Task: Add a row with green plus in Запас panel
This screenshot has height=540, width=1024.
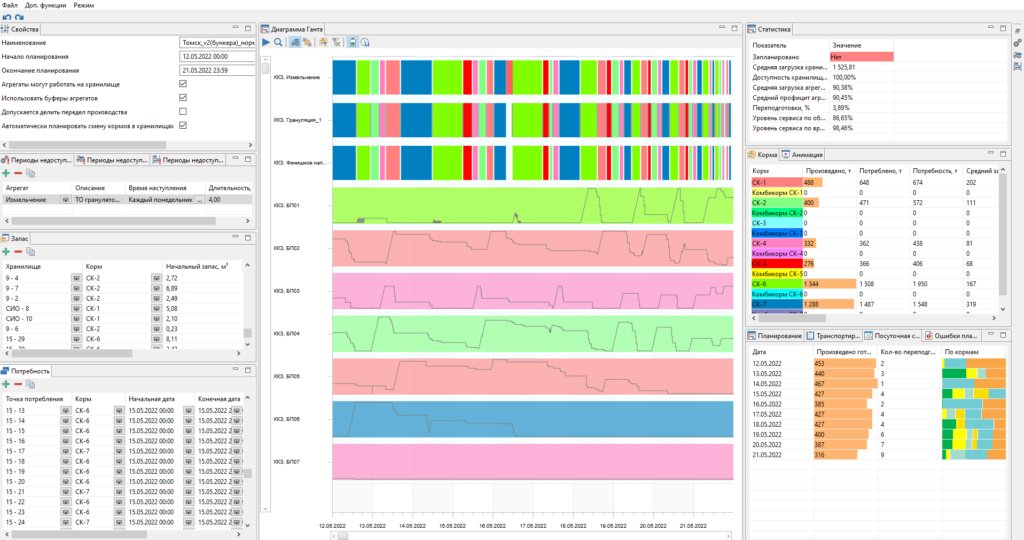Action: (6, 251)
